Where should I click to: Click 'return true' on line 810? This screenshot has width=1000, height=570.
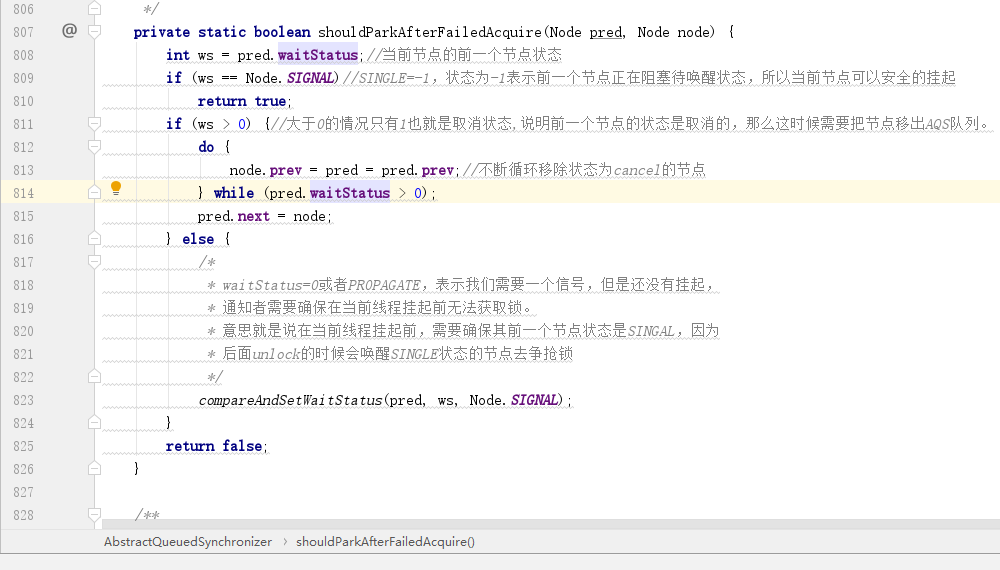[x=242, y=101]
